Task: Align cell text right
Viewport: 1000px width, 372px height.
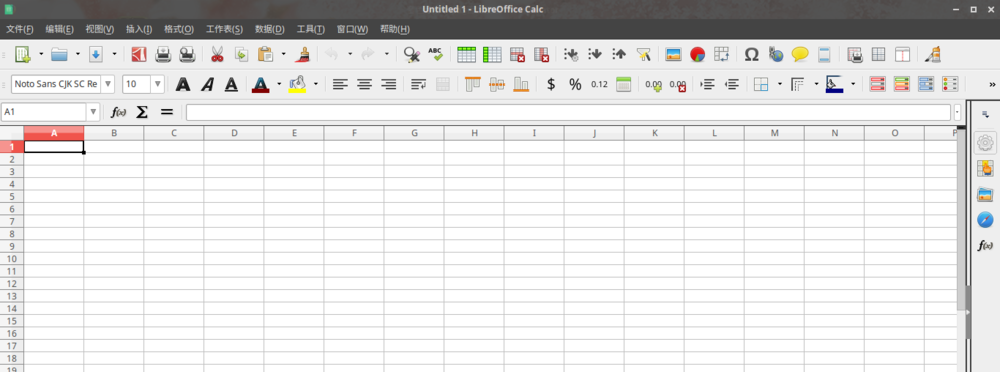Action: click(388, 84)
